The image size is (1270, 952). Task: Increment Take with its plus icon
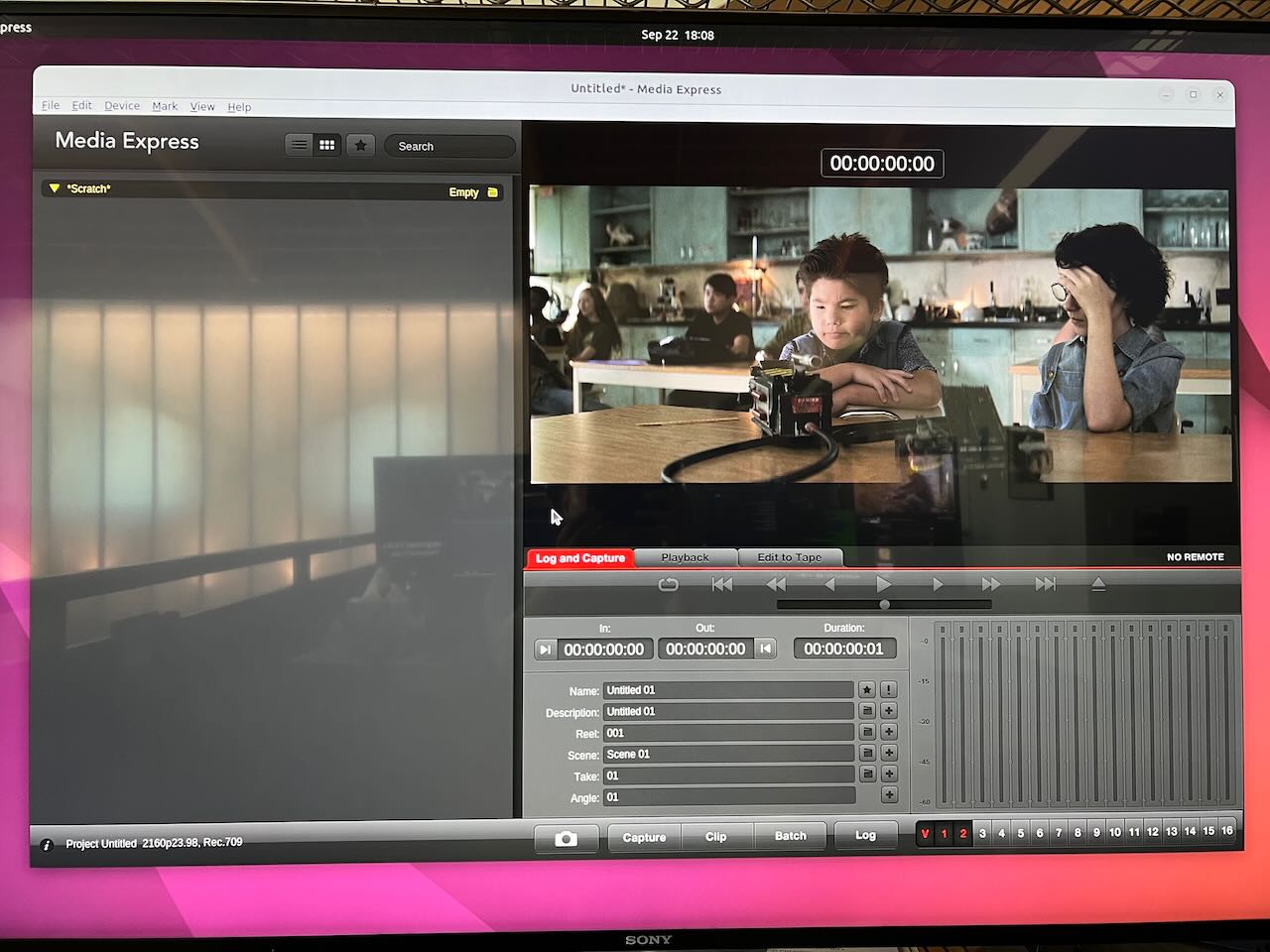[x=888, y=773]
